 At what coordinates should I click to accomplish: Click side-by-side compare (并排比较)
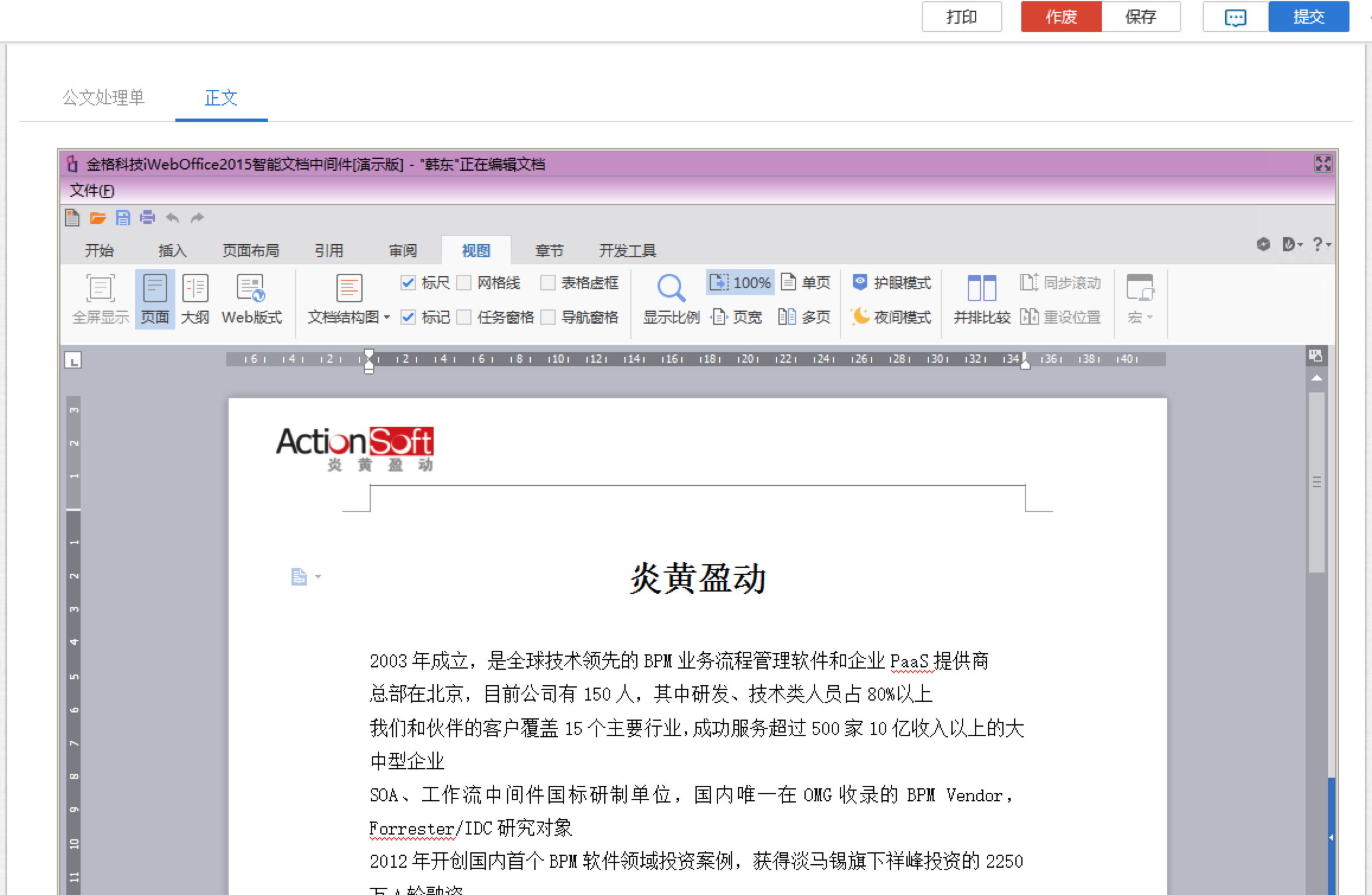point(982,299)
